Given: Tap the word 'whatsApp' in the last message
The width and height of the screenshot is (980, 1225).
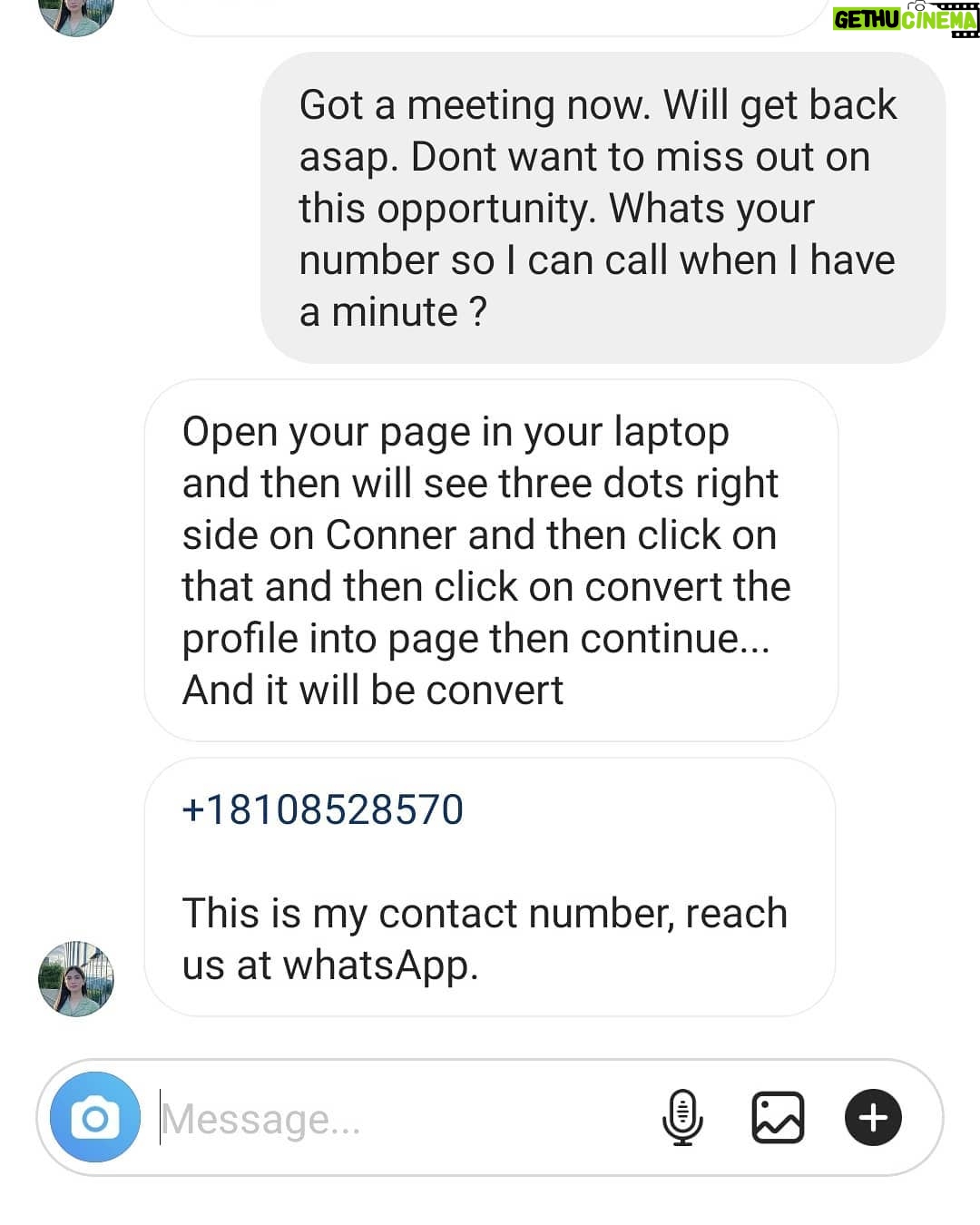Looking at the screenshot, I should coord(380,965).
